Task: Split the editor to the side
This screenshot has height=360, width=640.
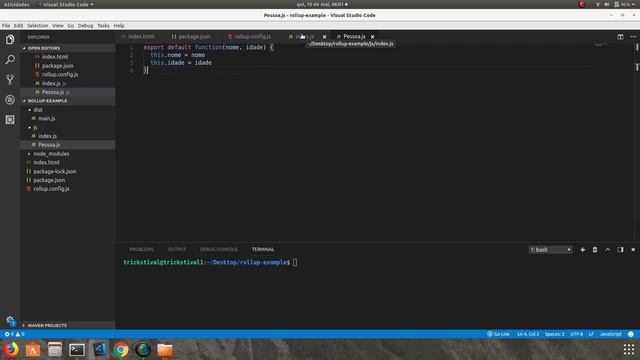Action: coord(620,37)
